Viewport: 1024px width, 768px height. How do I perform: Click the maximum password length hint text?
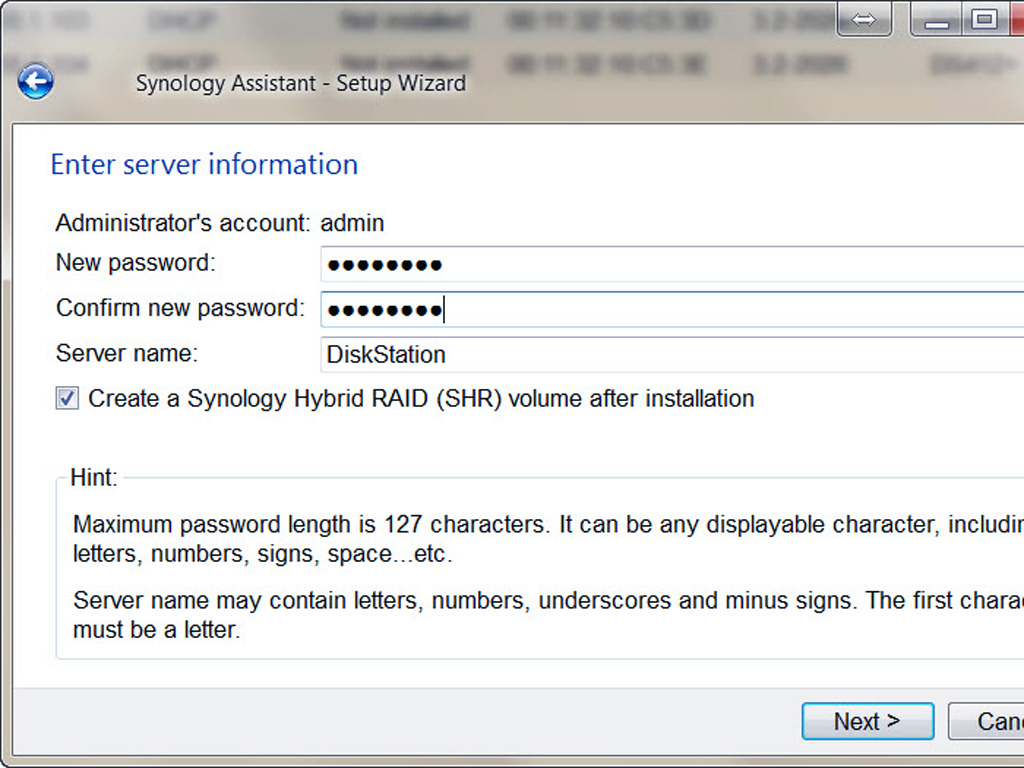pos(548,539)
